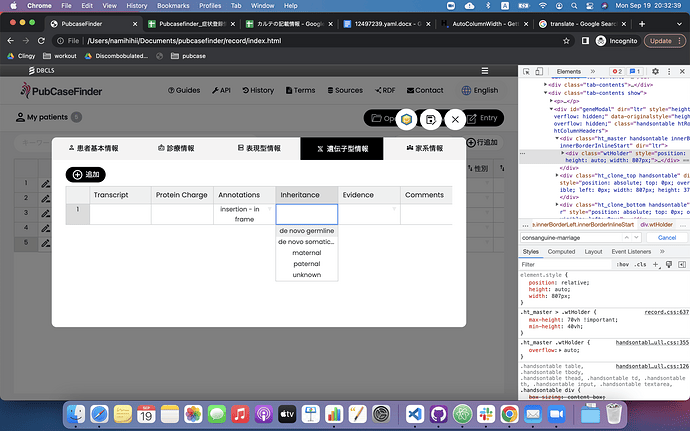
Task: Toggle DevTools device toolbar icon
Action: tap(539, 71)
